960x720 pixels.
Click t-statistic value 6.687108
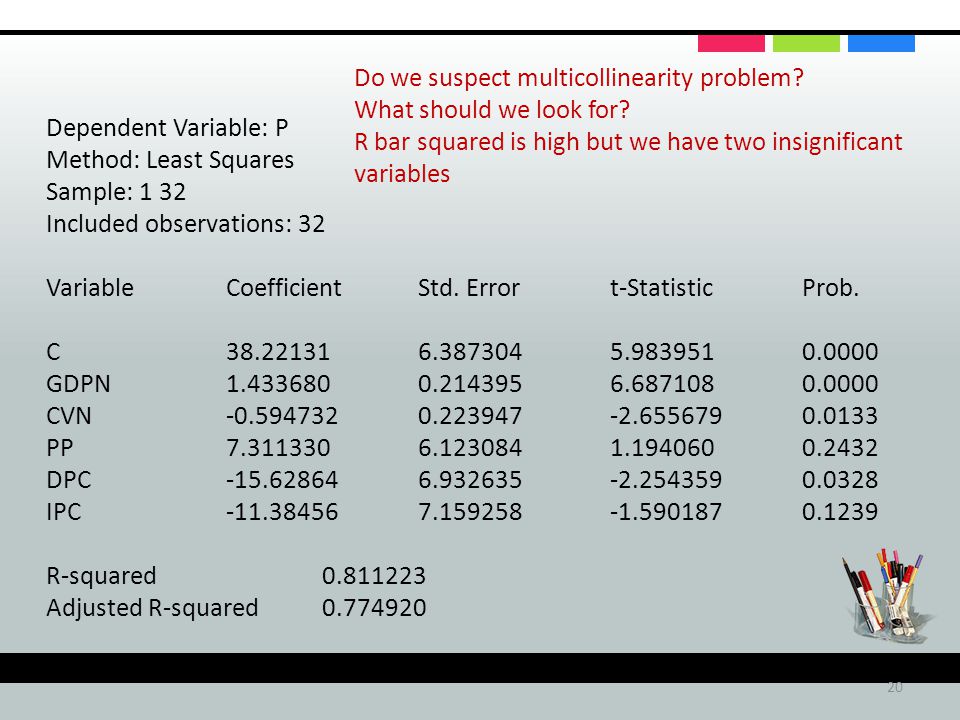tap(662, 384)
